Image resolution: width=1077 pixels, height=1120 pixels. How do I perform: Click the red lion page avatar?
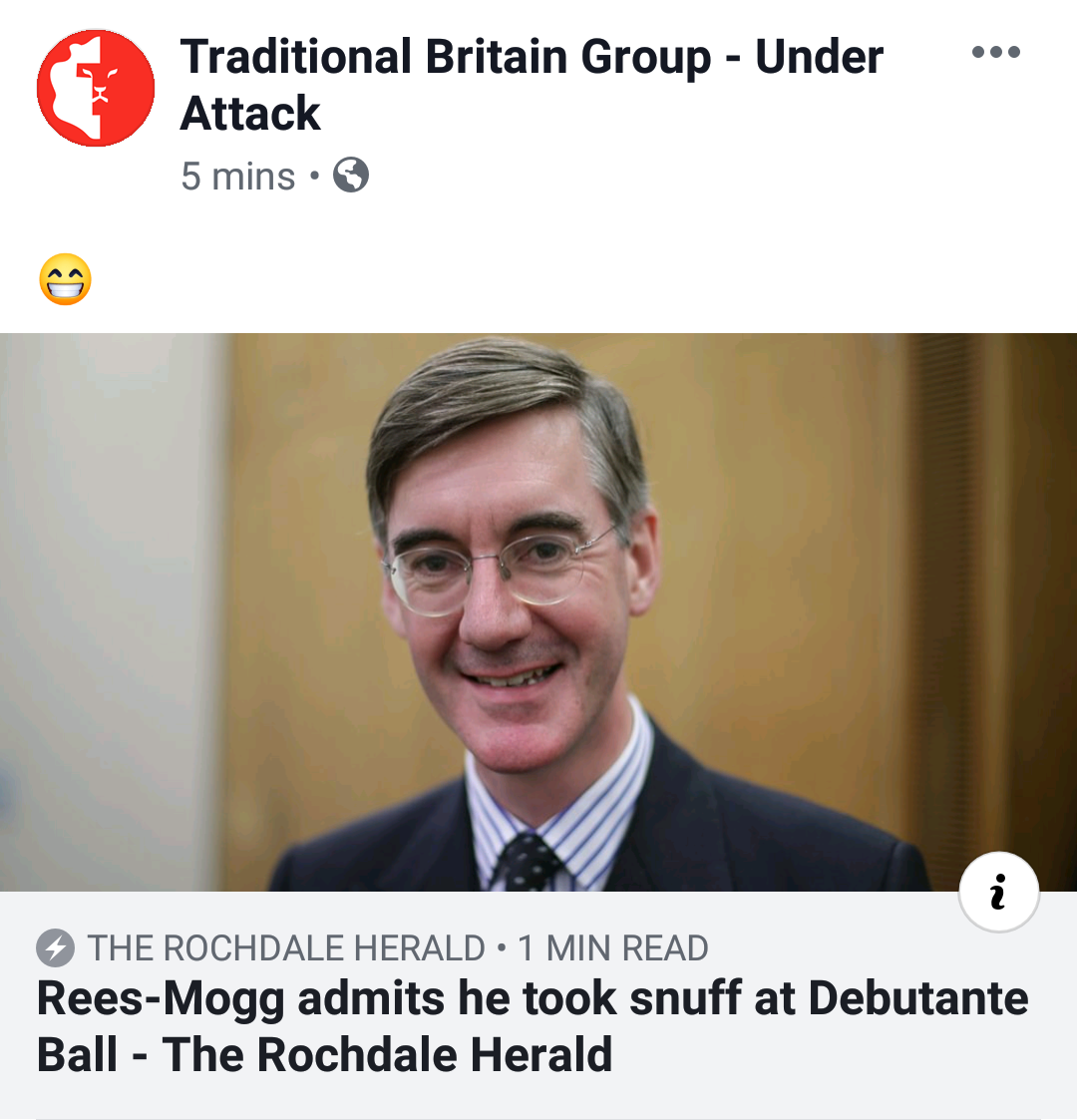(x=96, y=88)
